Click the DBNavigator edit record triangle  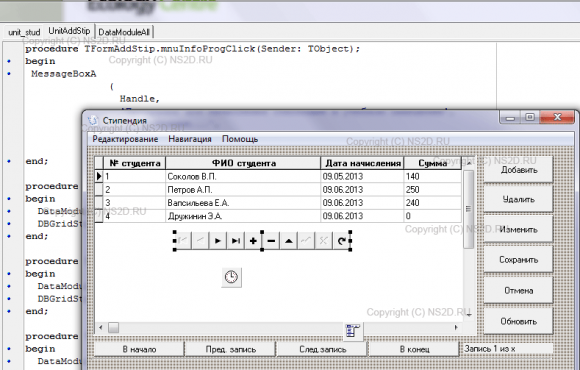click(289, 241)
